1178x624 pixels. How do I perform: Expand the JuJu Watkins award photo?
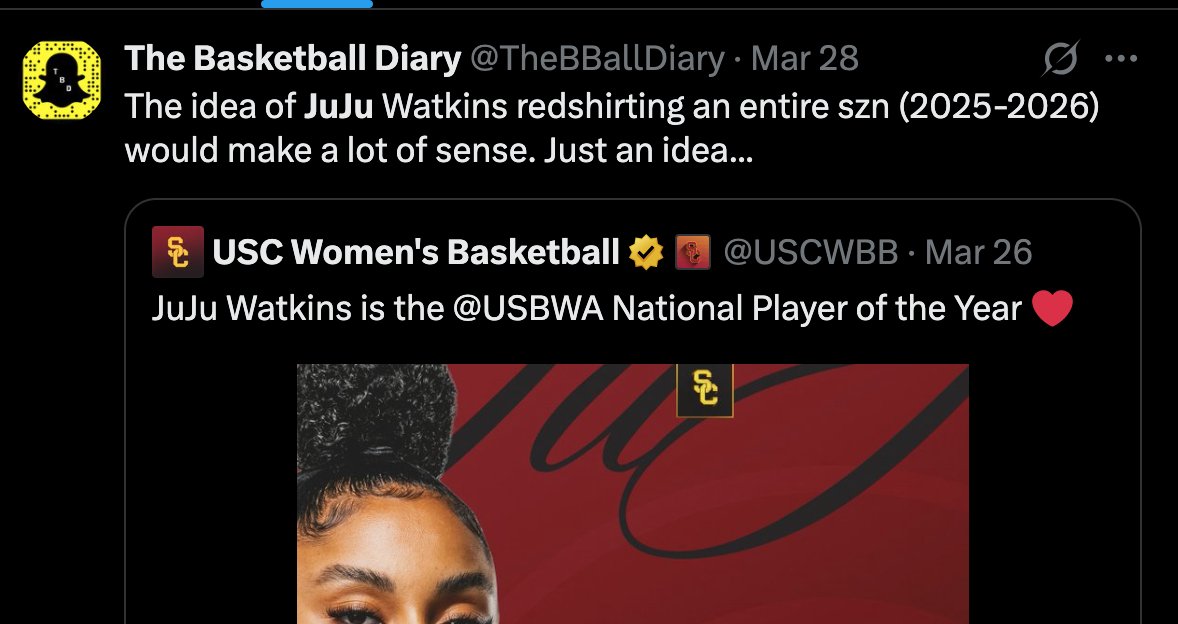[x=633, y=494]
